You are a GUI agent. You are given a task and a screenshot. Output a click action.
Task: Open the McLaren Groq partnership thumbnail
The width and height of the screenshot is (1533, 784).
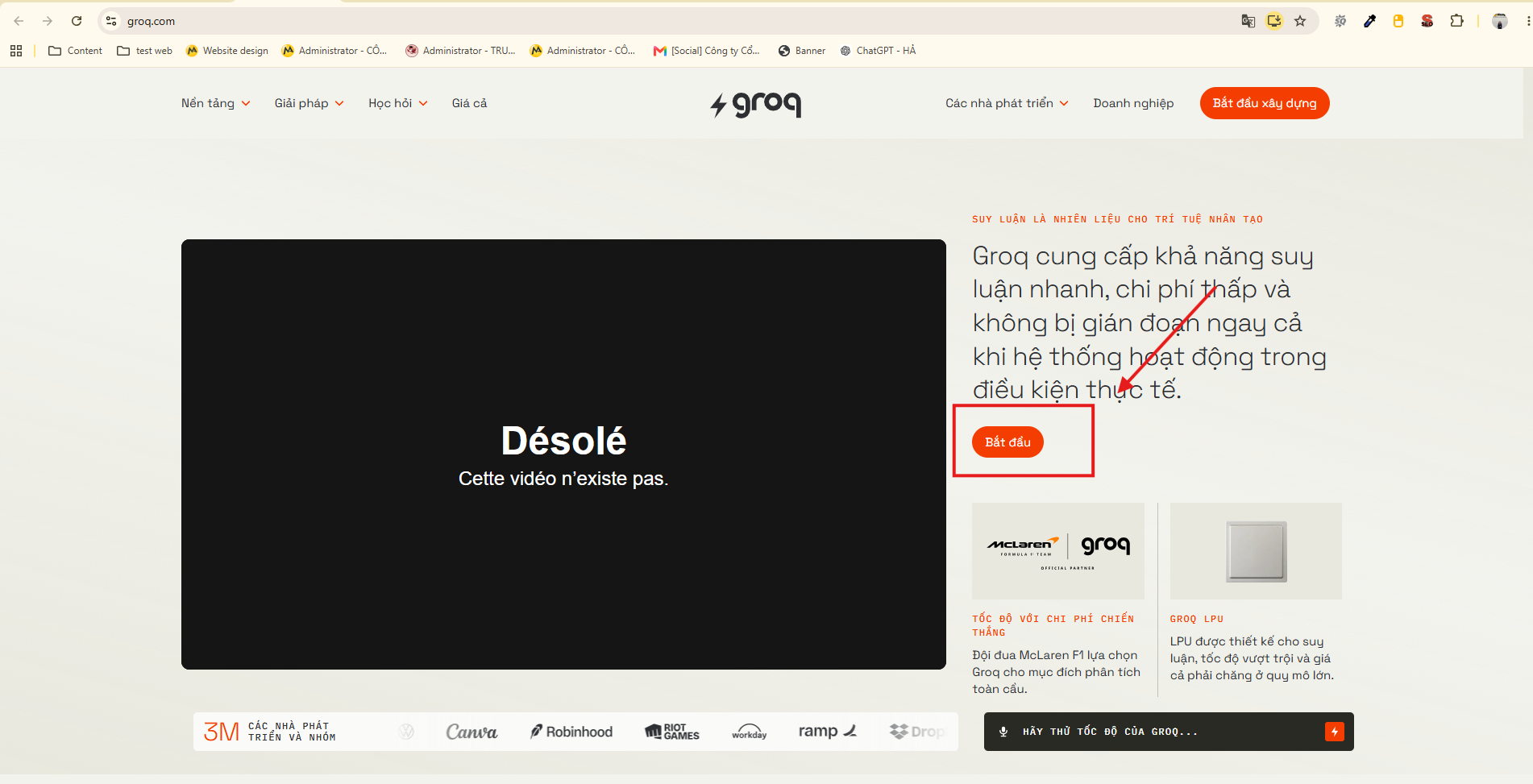[x=1058, y=551]
